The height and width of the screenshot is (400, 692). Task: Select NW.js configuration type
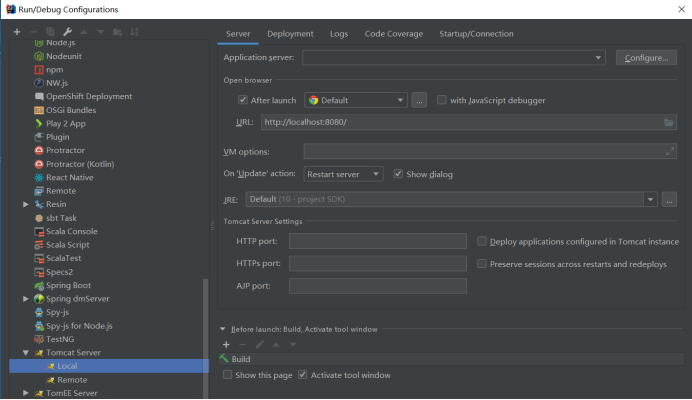[x=57, y=83]
